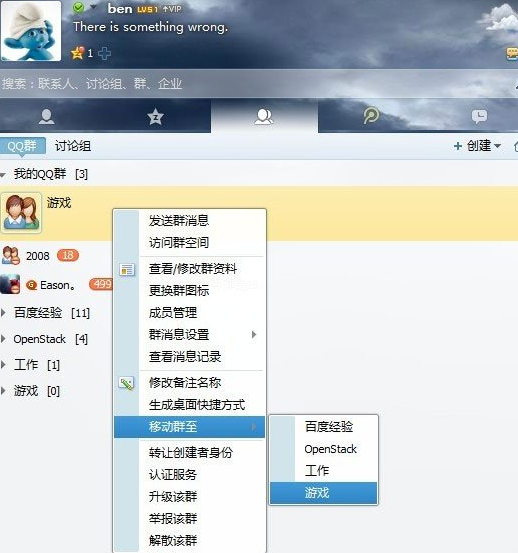Click the blue plus icon under signature
The height and width of the screenshot is (553, 518).
[x=104, y=53]
